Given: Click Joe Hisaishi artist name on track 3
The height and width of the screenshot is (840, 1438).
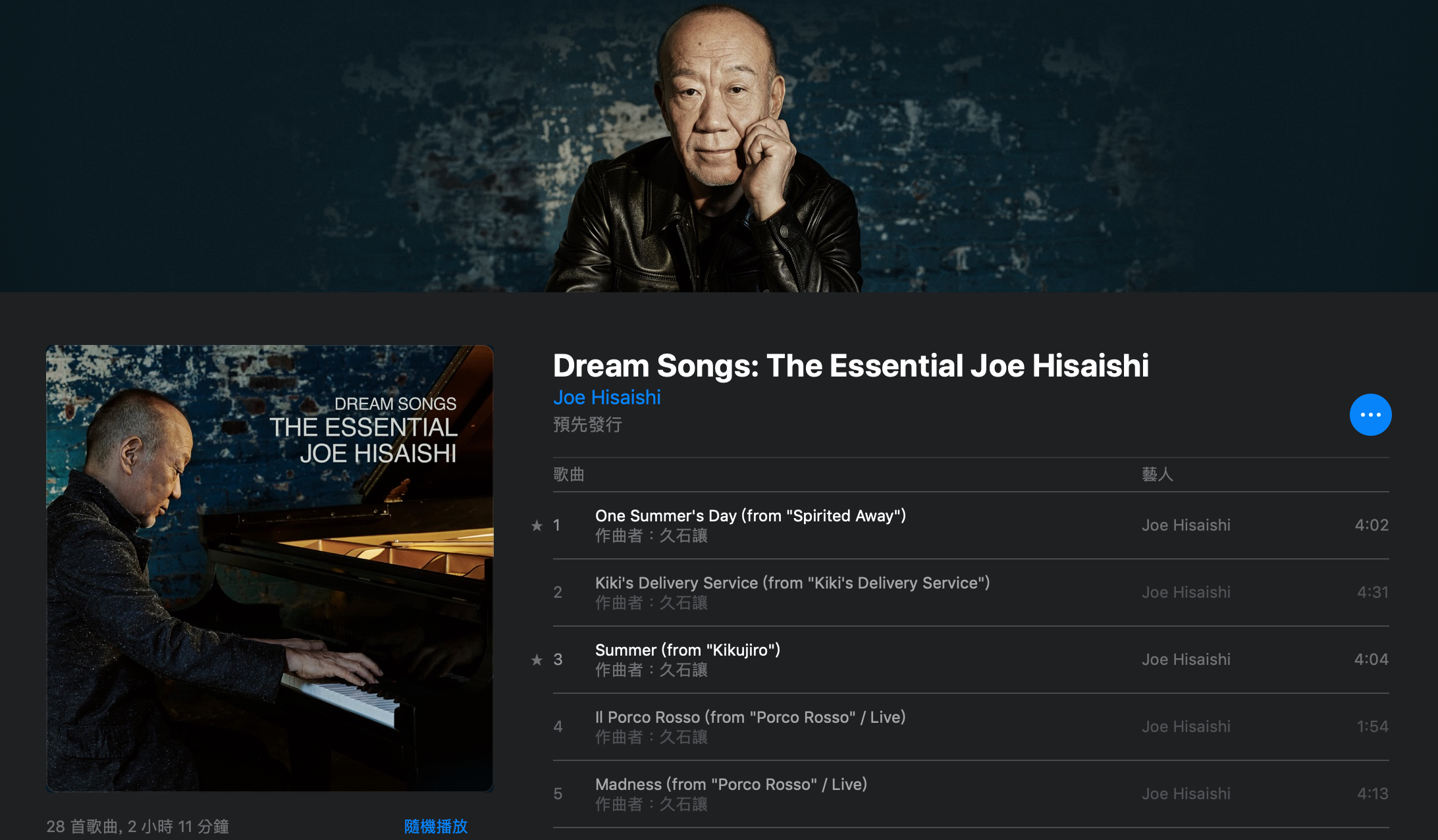Looking at the screenshot, I should [1186, 660].
